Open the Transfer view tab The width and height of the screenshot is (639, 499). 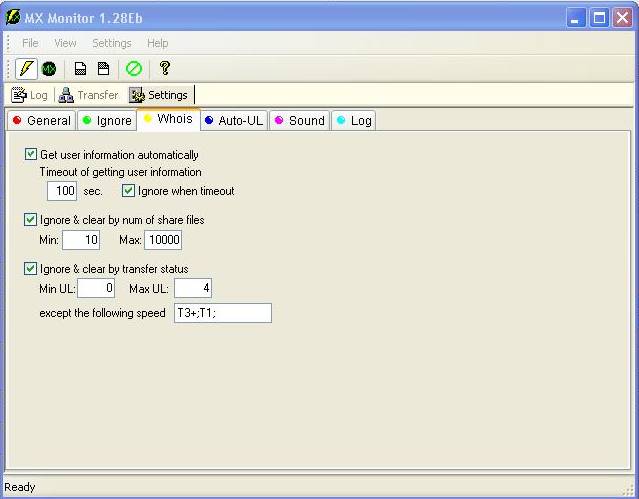(x=88, y=95)
